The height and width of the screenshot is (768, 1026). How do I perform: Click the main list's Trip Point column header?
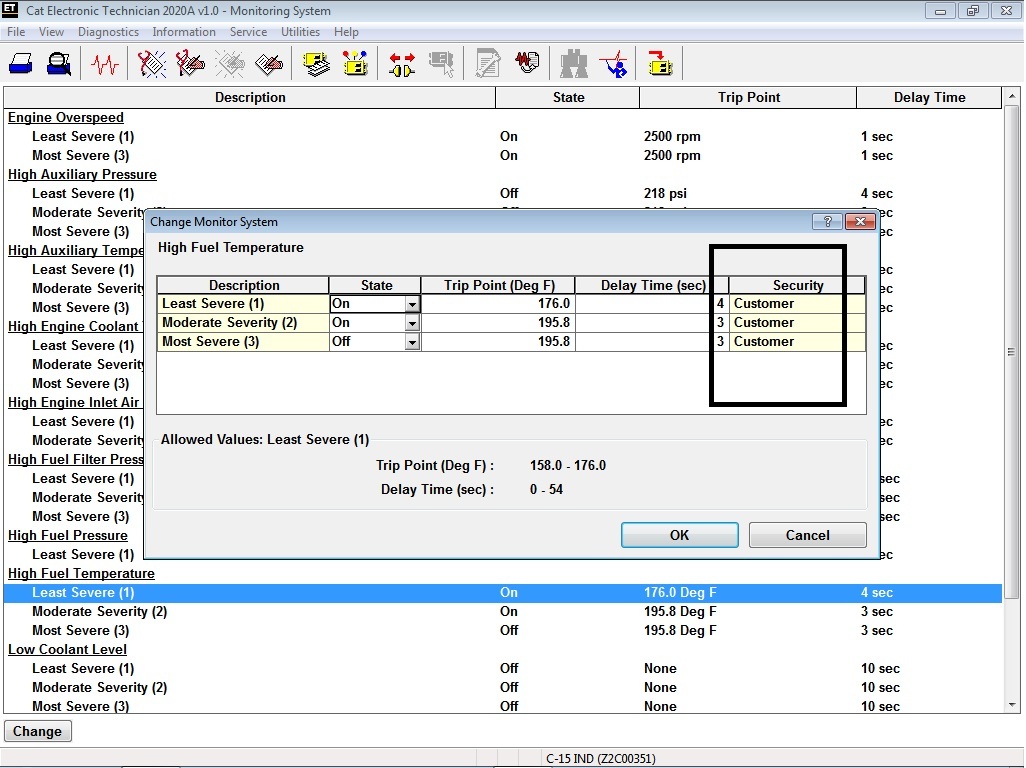[x=748, y=97]
